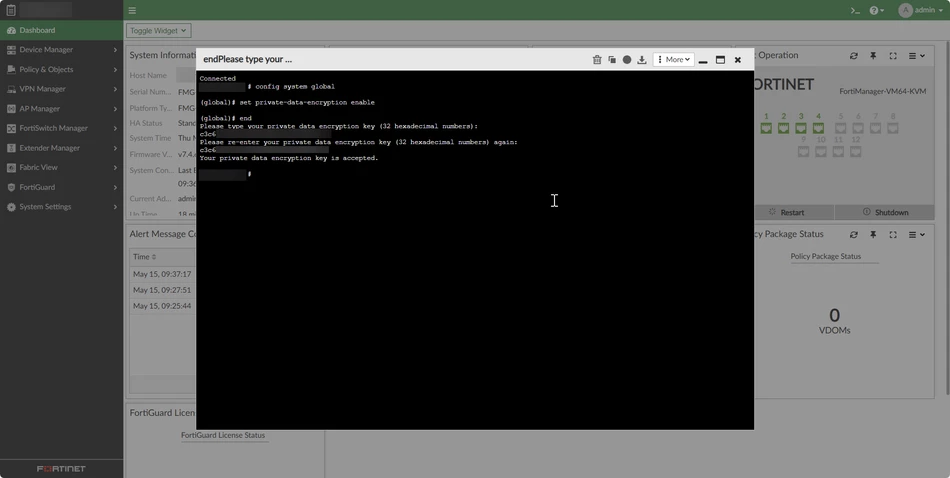Screen dimensions: 950x478
Task: Select alert row May 15, 09:37:17
Action: click(162, 274)
